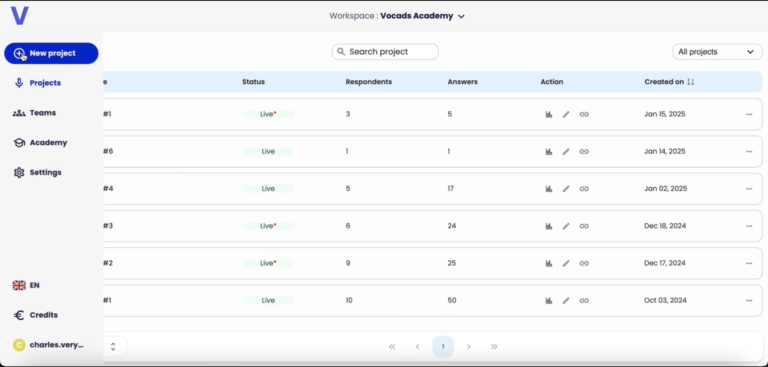This screenshot has height=367, width=768.
Task: Click the Action column header
Action: [x=552, y=82]
